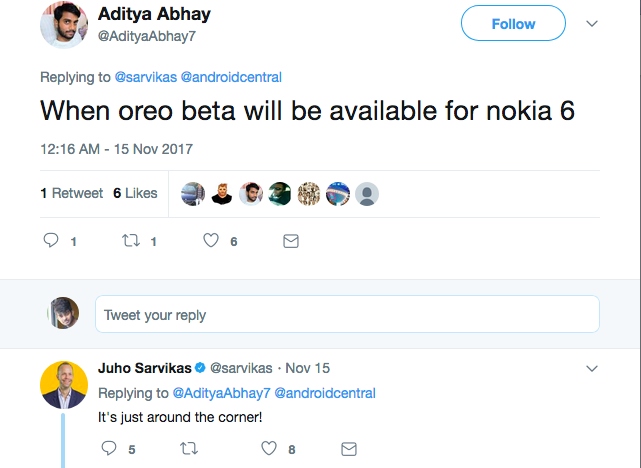The width and height of the screenshot is (641, 468).
Task: Click first liker's avatar in likes row
Action: tap(193, 193)
